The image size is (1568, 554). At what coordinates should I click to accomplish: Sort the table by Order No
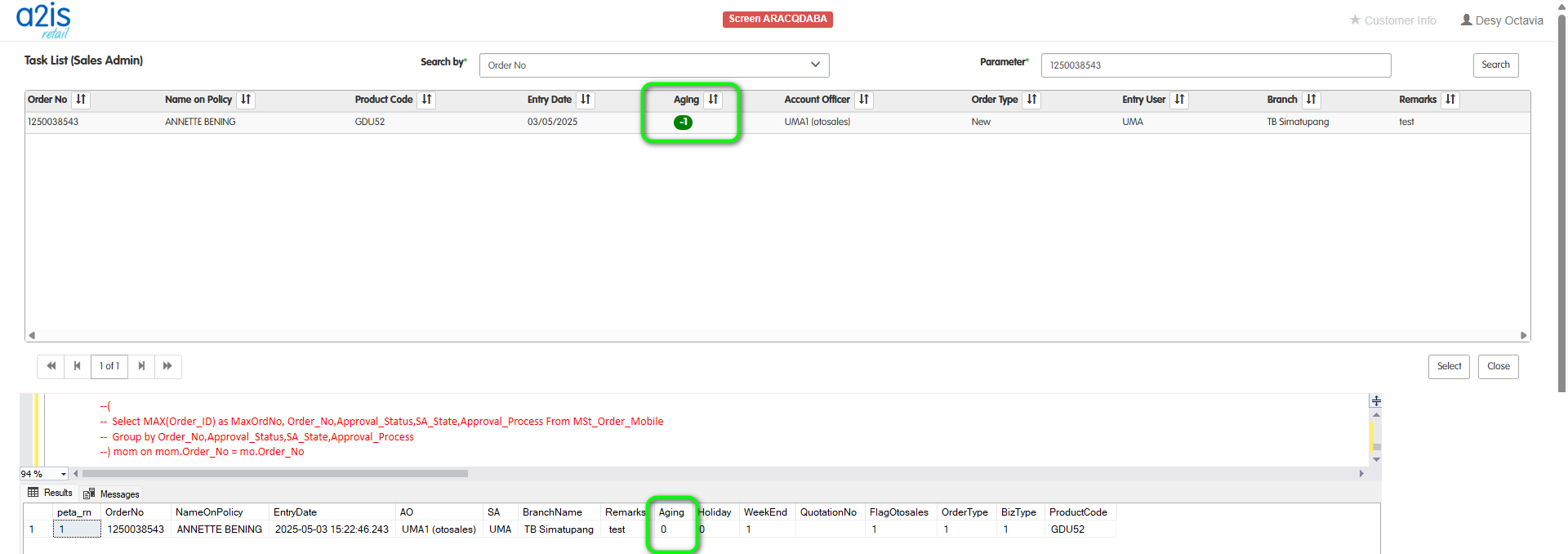point(80,100)
